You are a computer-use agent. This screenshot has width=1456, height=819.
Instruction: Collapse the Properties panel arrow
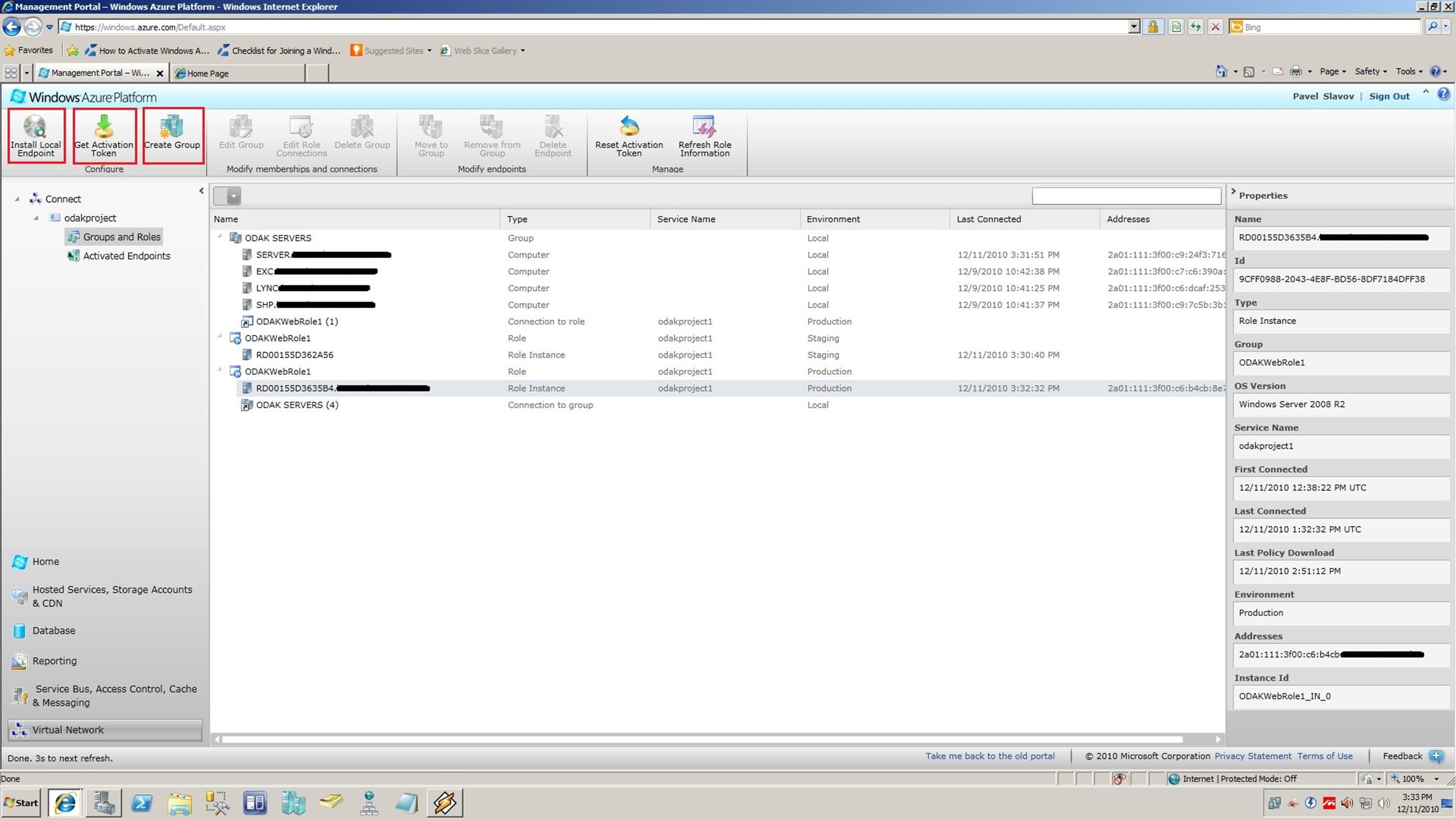coord(1233,191)
